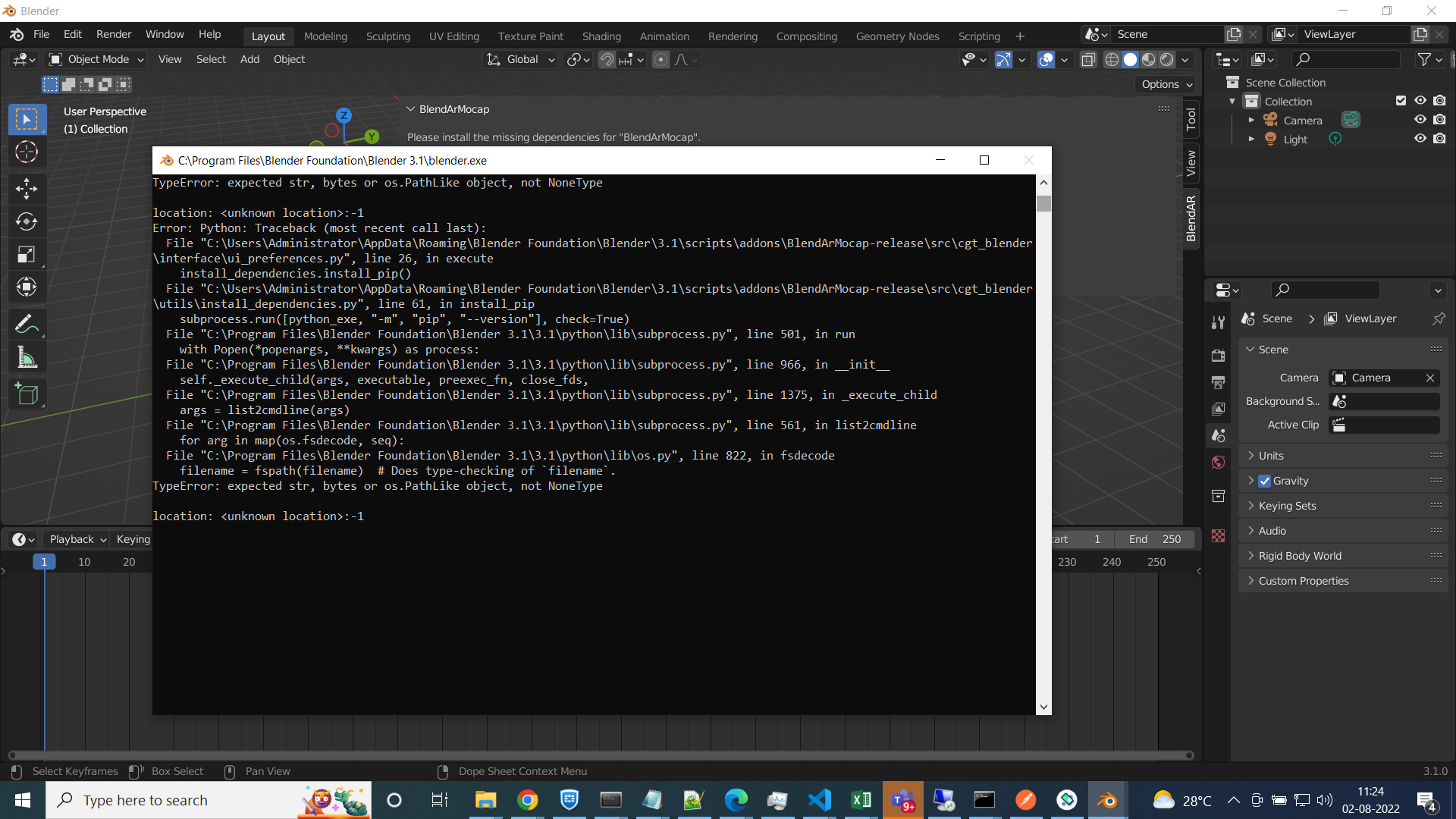Toggle the Gravity checkbox
Image resolution: width=1456 pixels, height=819 pixels.
1264,481
